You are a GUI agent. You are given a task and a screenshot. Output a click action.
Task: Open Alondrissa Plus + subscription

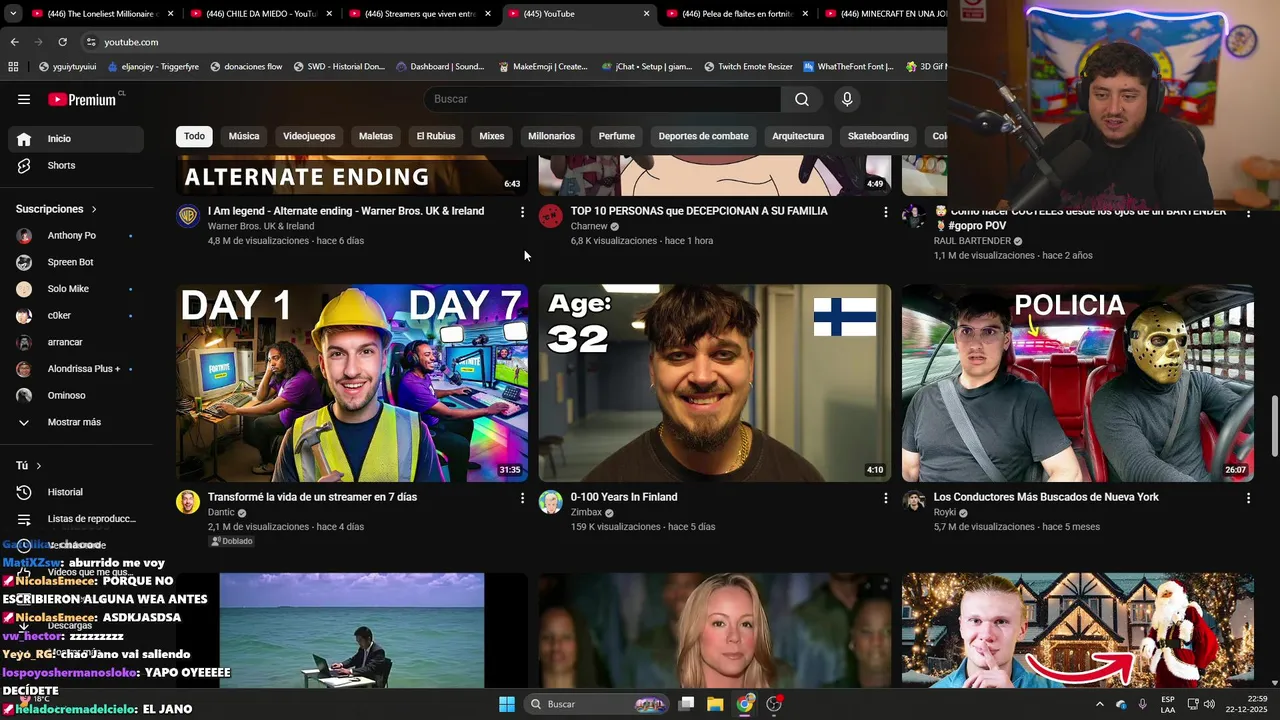[x=76, y=369]
